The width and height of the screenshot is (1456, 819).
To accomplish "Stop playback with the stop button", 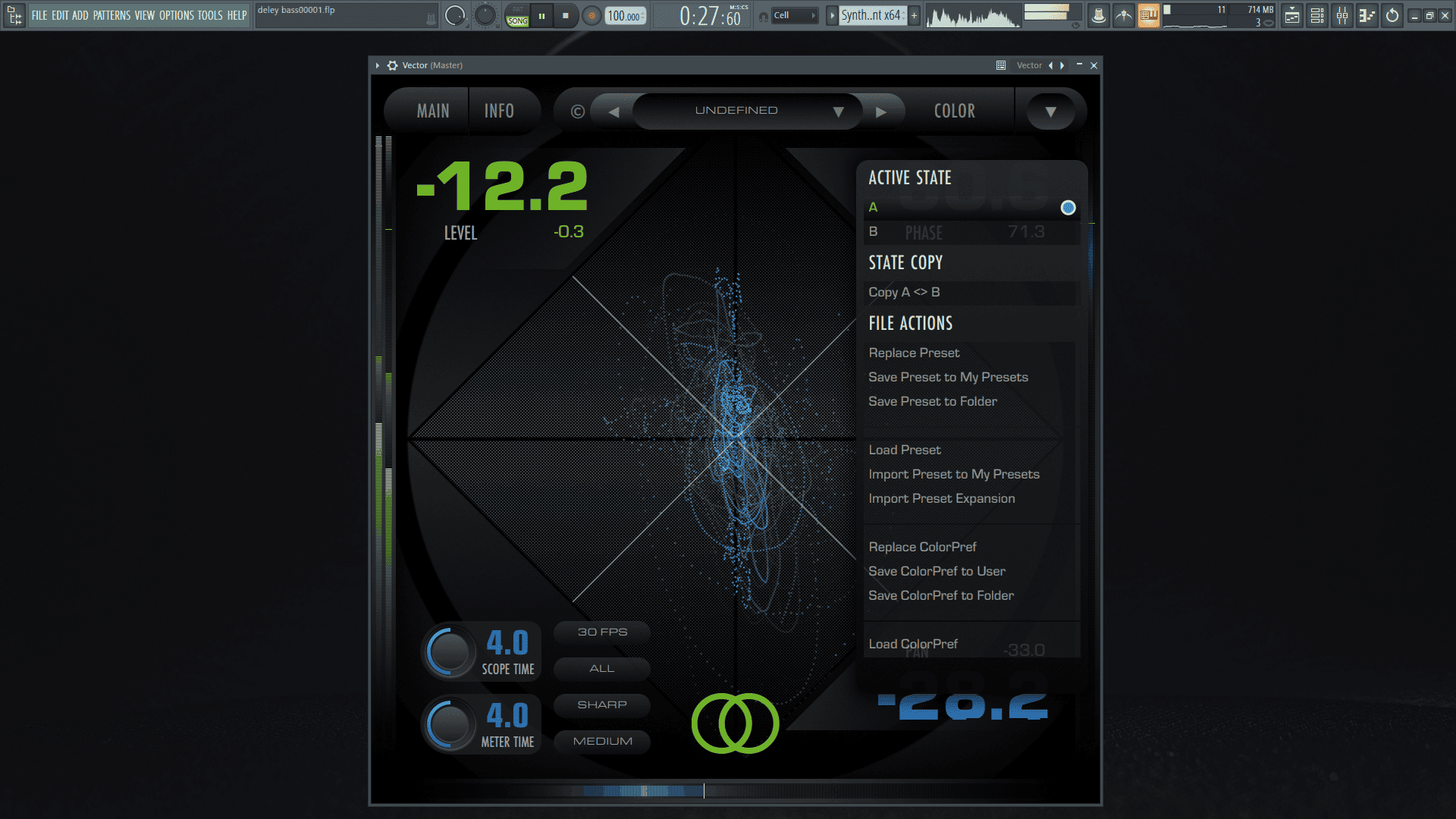I will [x=566, y=15].
